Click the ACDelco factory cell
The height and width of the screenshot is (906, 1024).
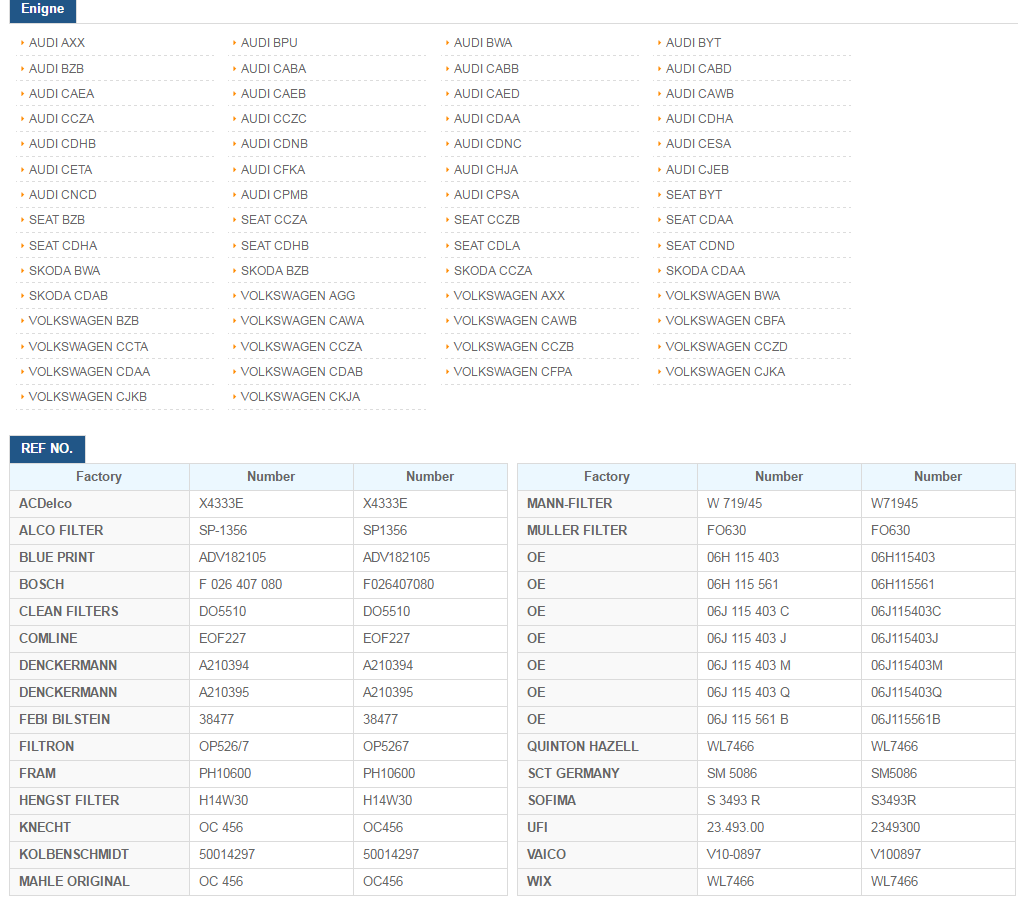(99, 504)
